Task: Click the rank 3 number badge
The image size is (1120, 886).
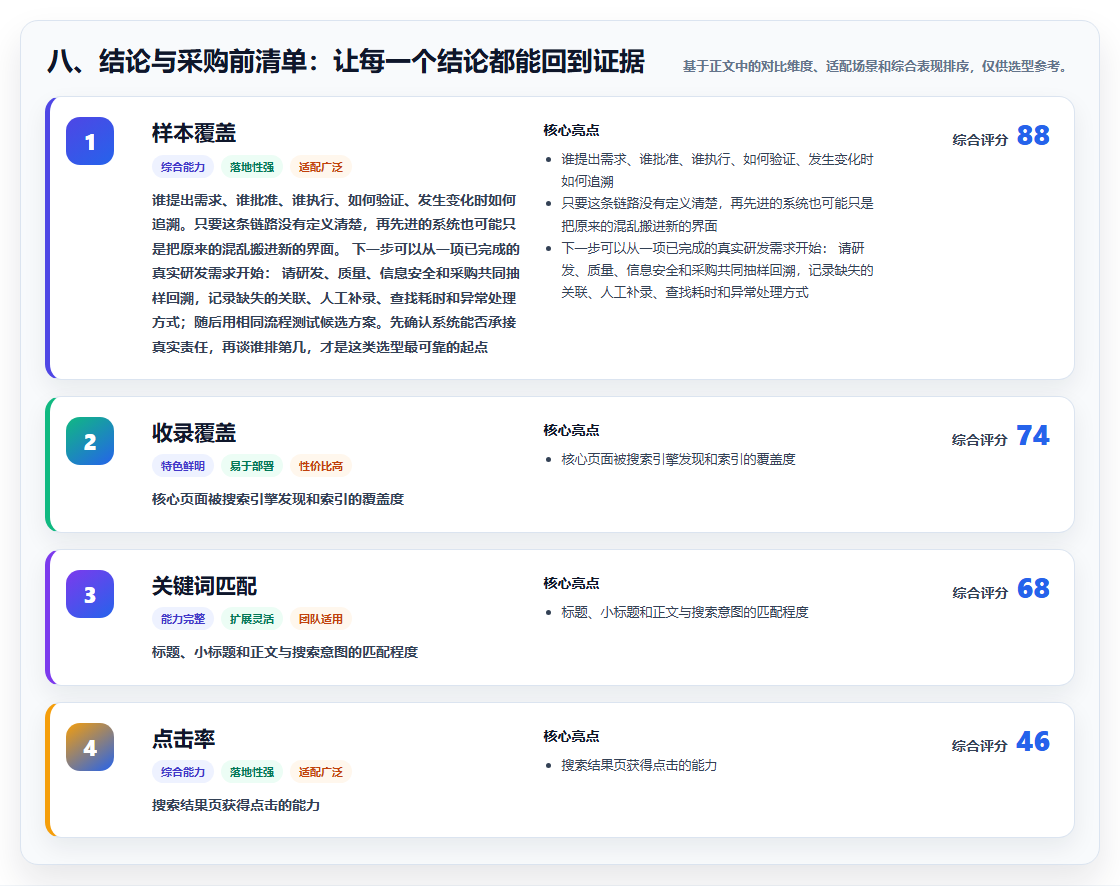Action: click(90, 594)
